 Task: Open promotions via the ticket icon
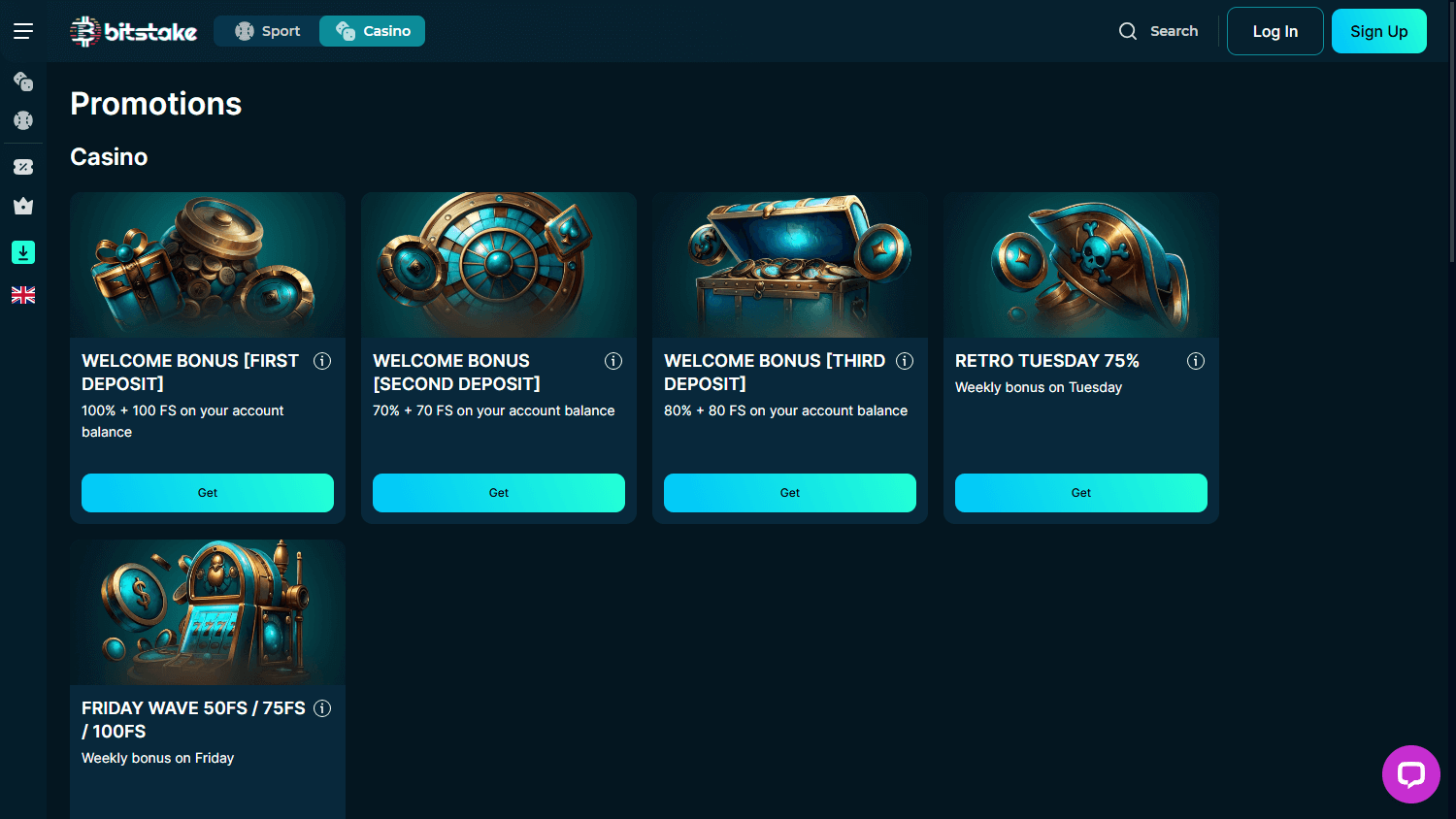tap(23, 166)
